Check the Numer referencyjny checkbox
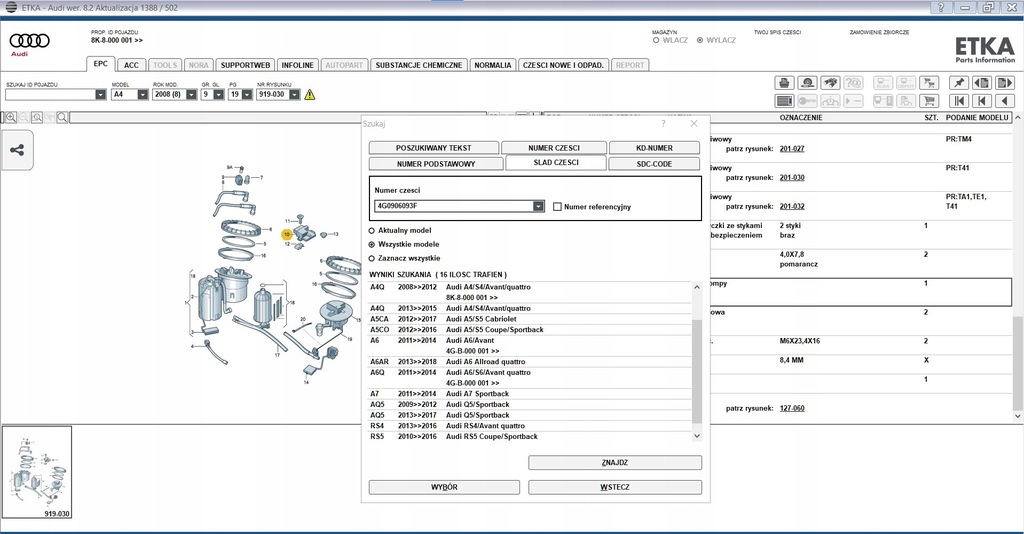 click(x=557, y=206)
